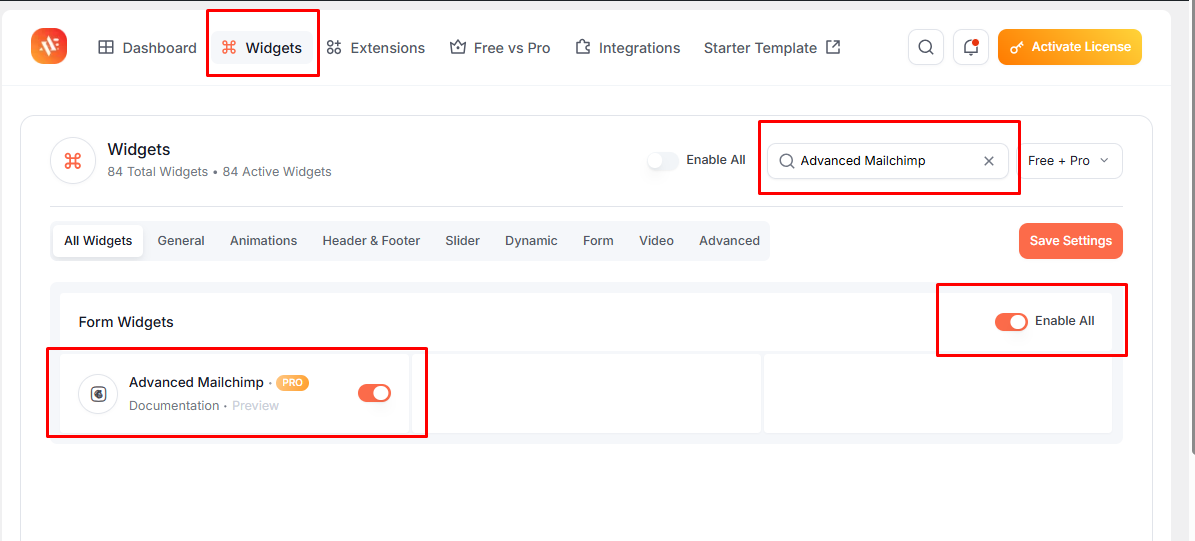Viewport: 1195px width, 541px height.
Task: Open Advanced Mailchimp Preview link
Action: (255, 405)
